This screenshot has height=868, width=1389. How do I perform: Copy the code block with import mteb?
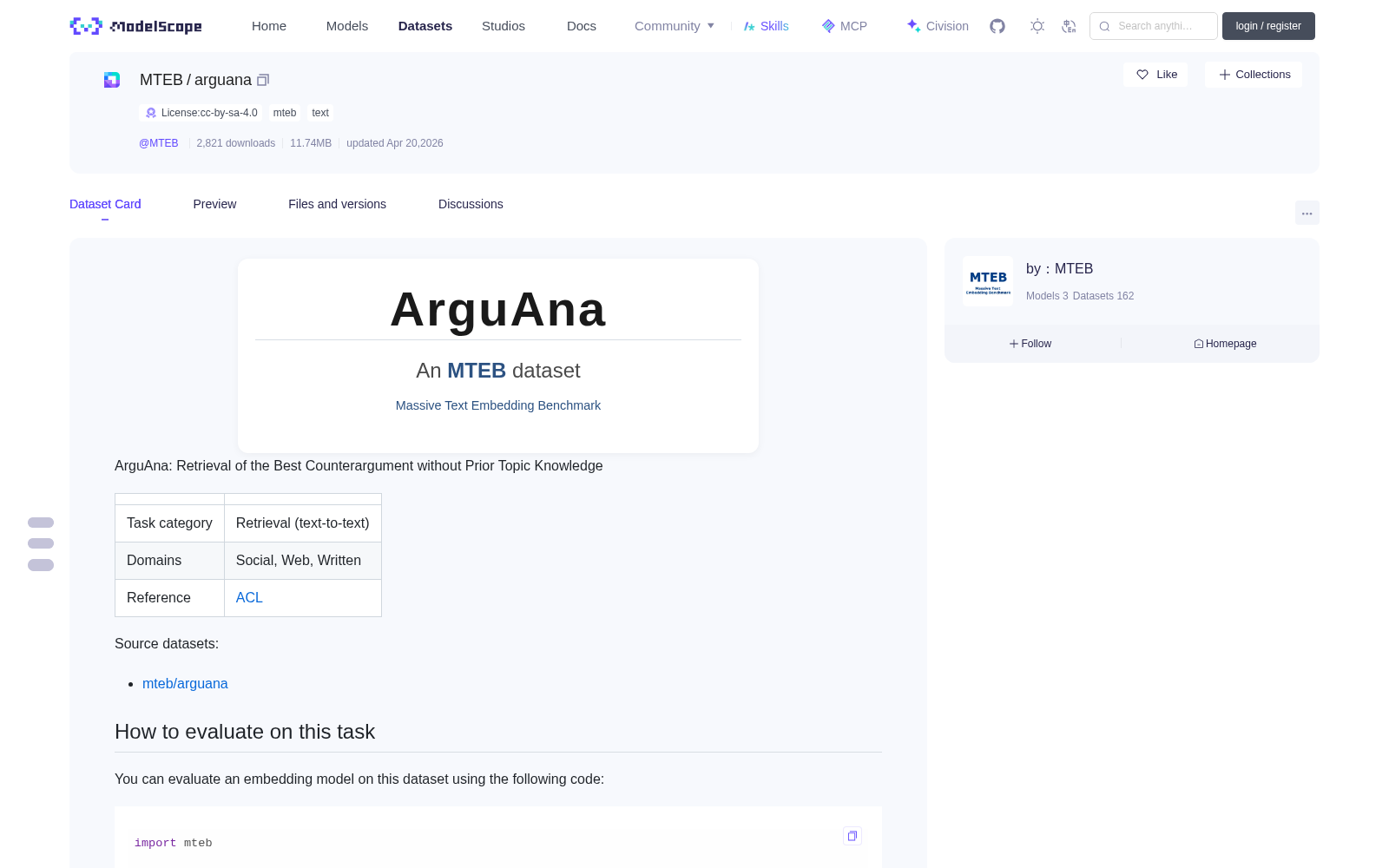click(x=852, y=836)
